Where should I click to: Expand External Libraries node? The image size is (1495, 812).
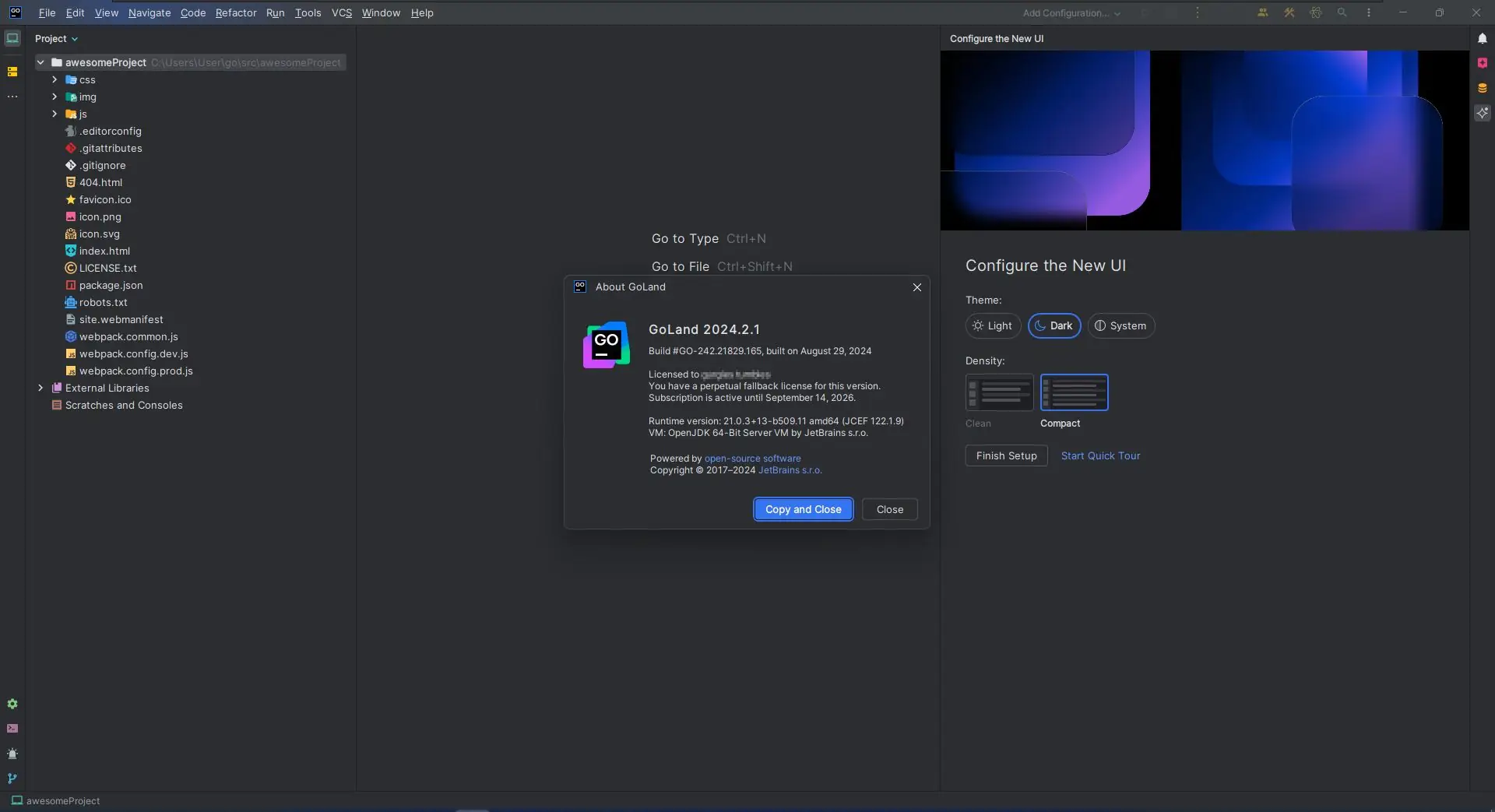40,388
